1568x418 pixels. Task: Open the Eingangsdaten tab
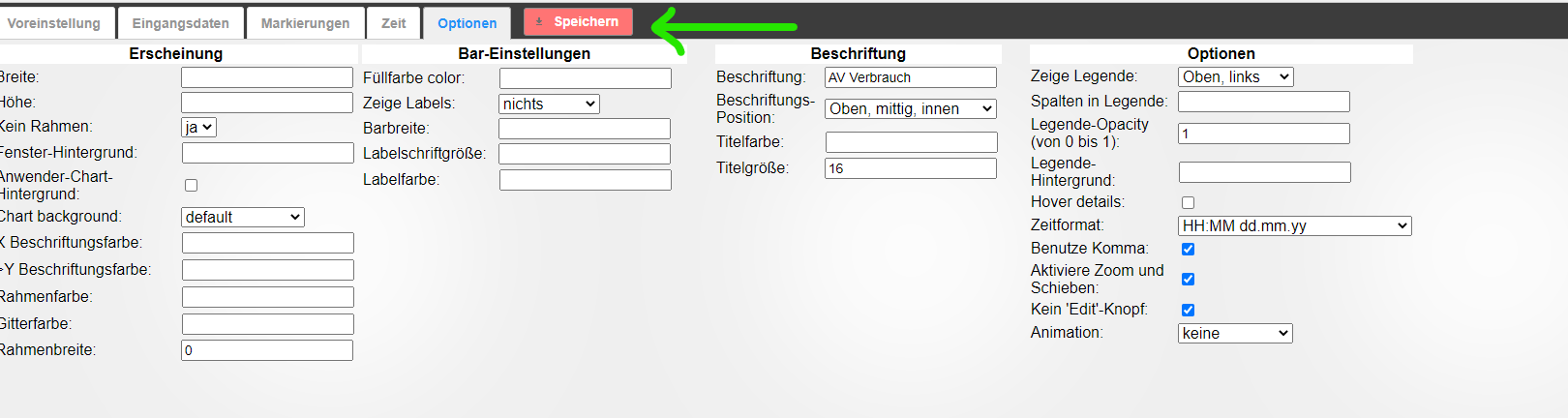[180, 23]
